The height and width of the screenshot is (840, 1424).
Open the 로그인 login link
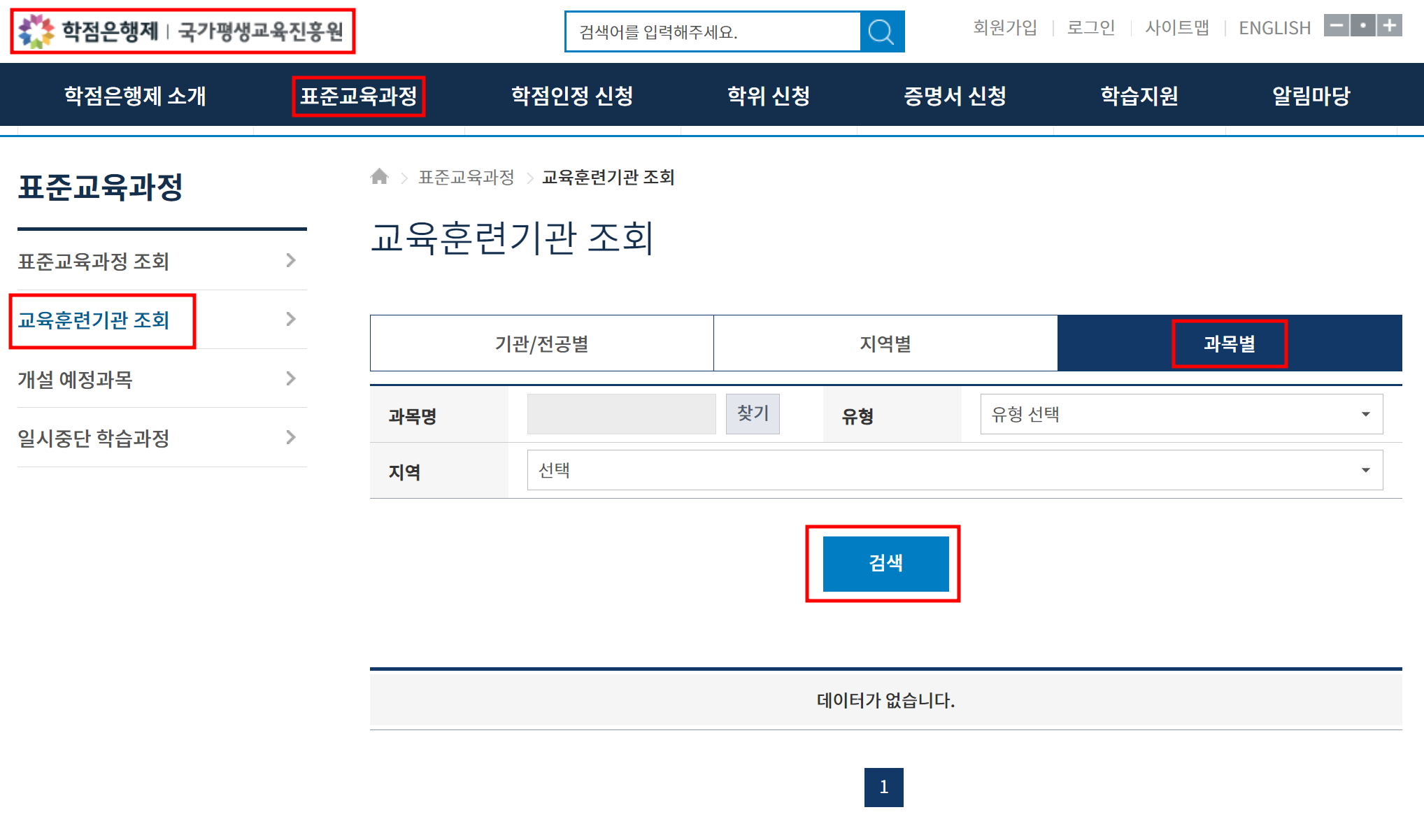tap(1090, 27)
